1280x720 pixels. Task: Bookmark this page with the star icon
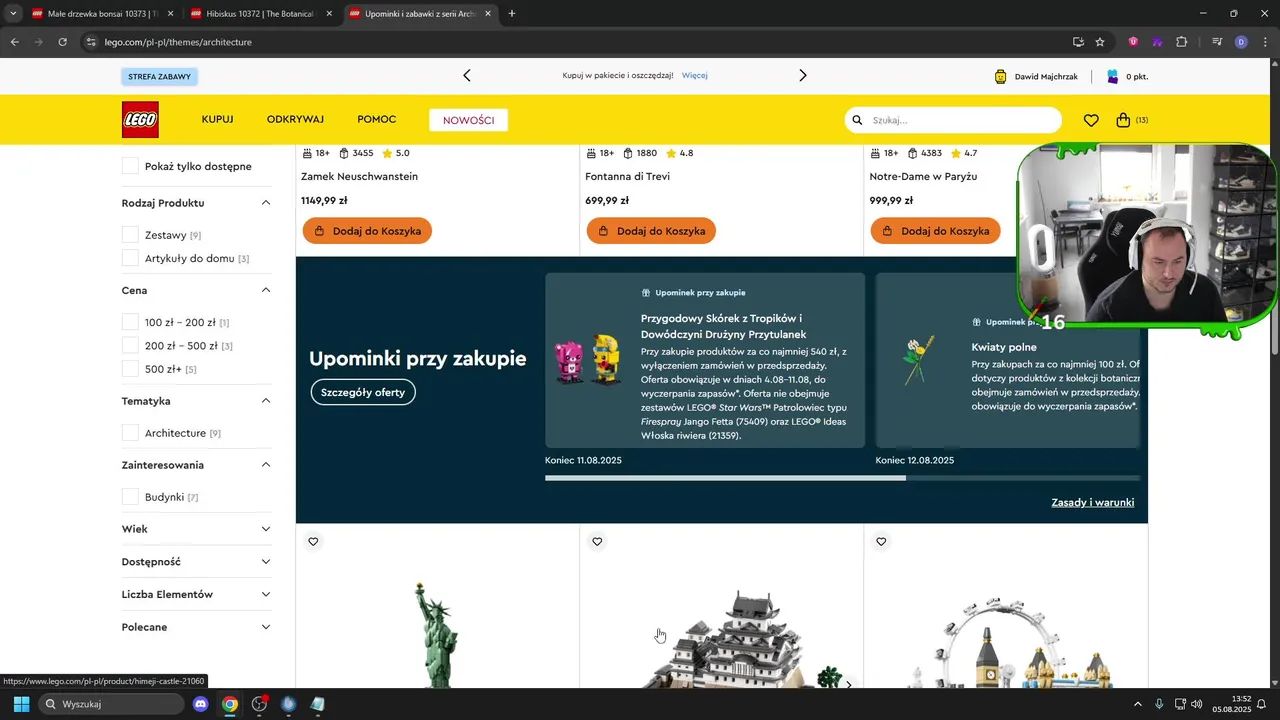tap(1100, 42)
